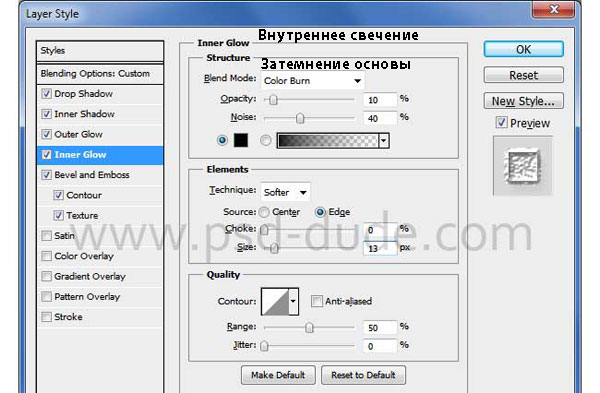Toggle the Outer Glow checkbox
600x393 pixels.
46,134
